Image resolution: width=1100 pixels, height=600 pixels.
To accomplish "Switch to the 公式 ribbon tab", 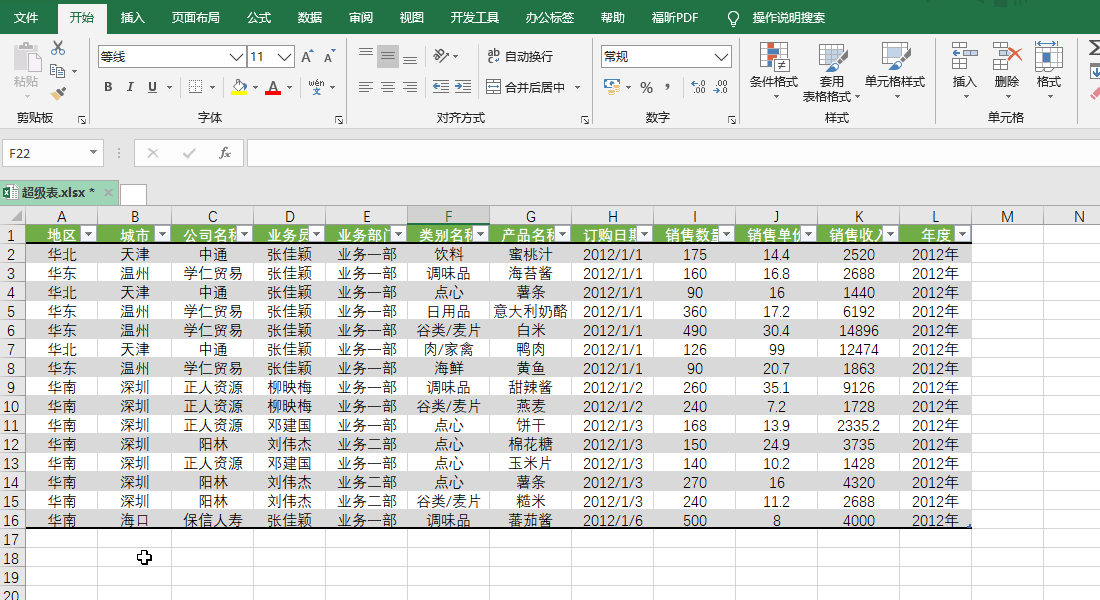I will pyautogui.click(x=258, y=16).
